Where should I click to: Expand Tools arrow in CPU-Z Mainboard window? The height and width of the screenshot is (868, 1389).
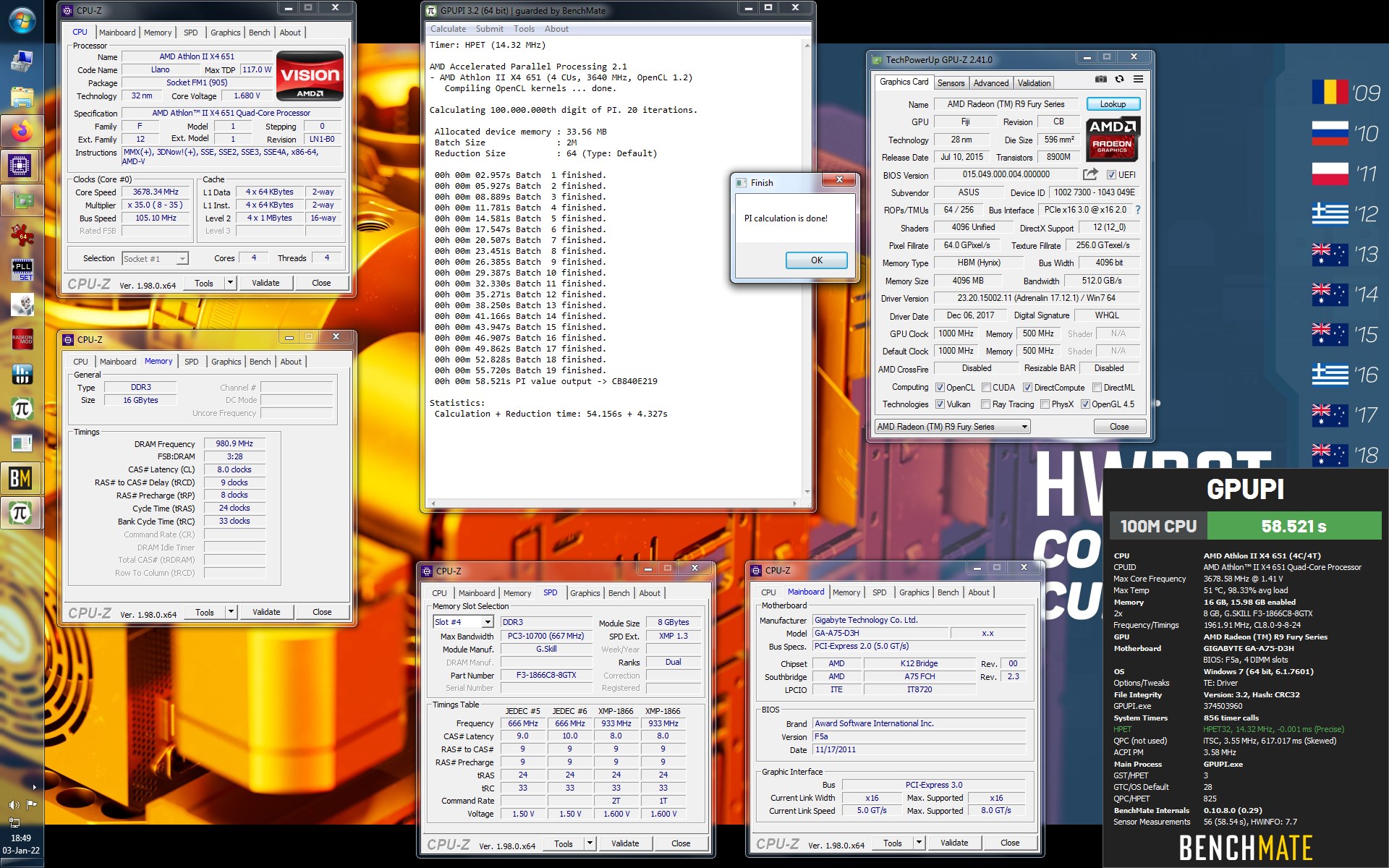[x=919, y=843]
